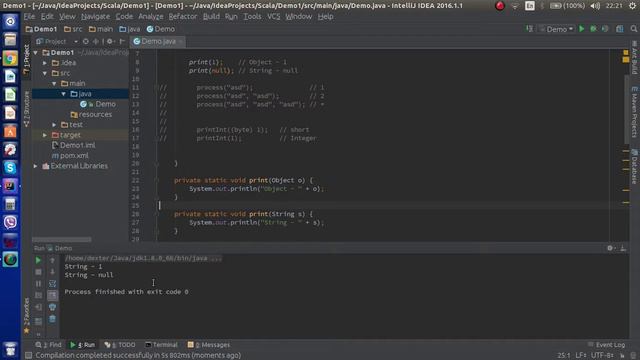Toggle the Favorites side tool window tab

[x=27, y=315]
